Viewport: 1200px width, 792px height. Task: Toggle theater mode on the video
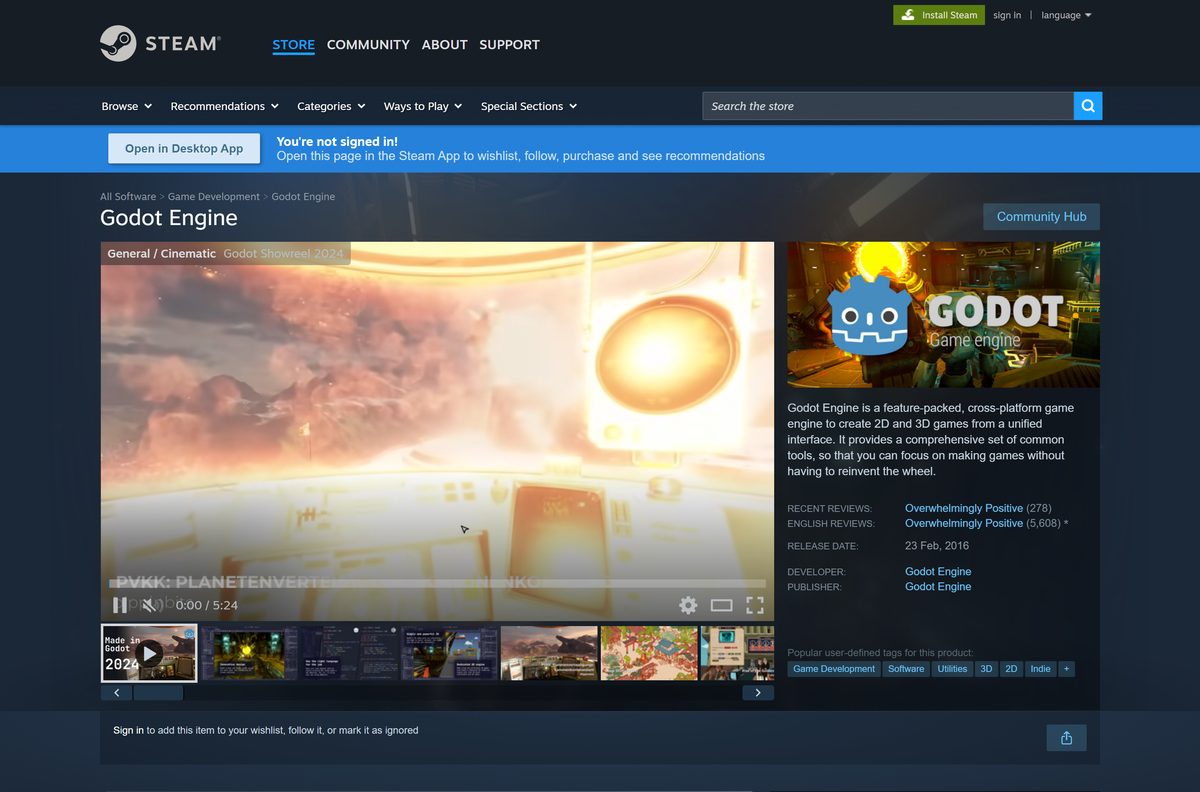coord(722,605)
